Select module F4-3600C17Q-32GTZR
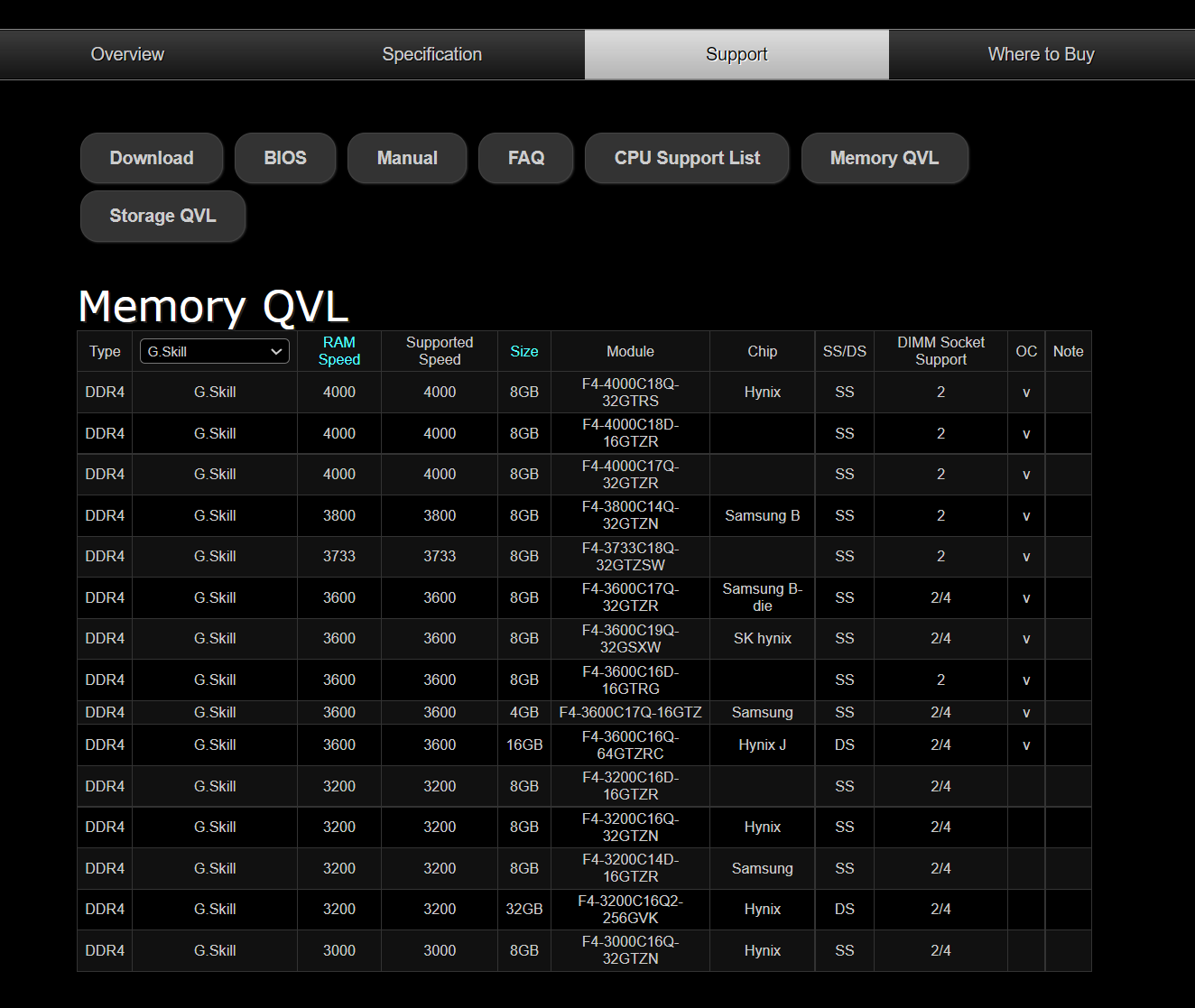 [630, 597]
